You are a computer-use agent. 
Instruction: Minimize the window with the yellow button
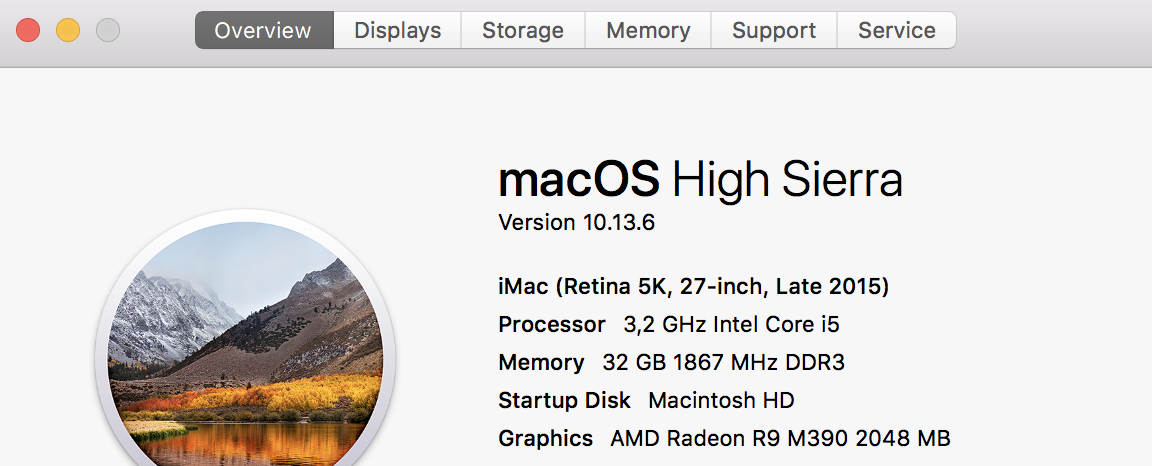68,30
